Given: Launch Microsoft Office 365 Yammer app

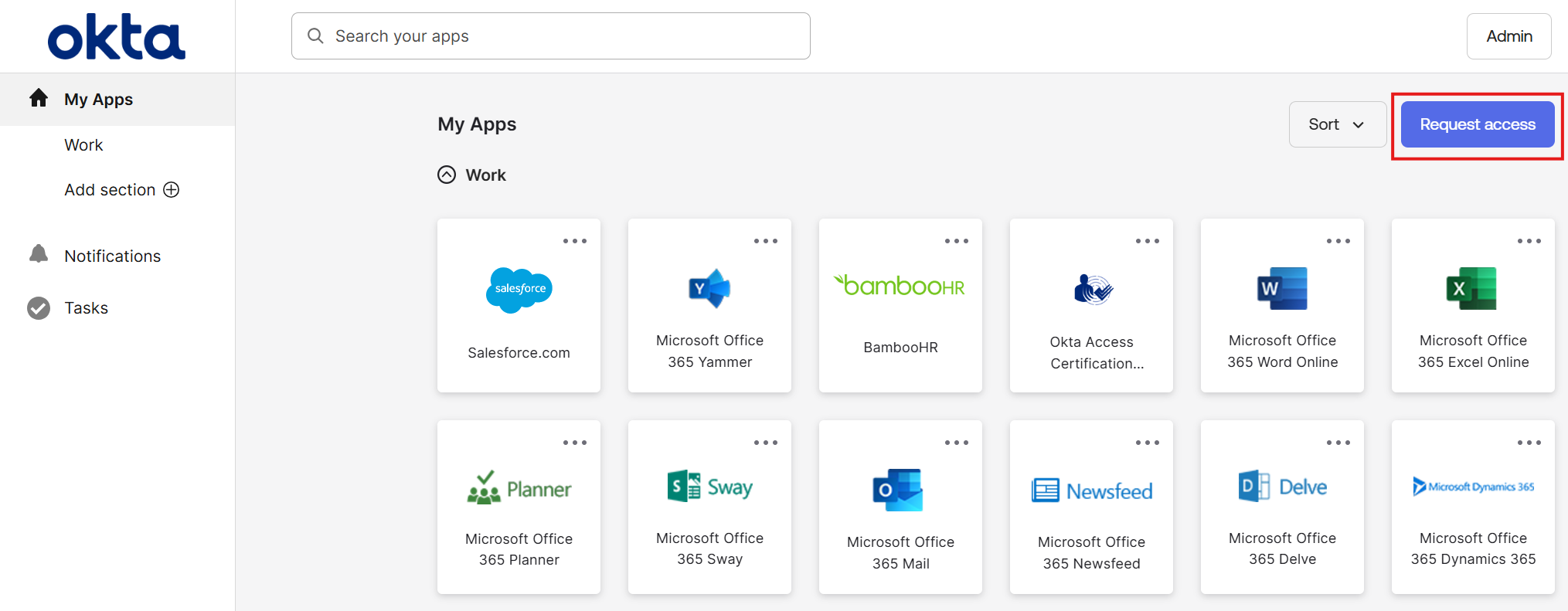Looking at the screenshot, I should [x=709, y=290].
